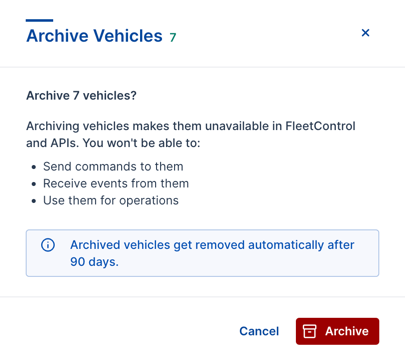Click the green vehicle count badge 7
The width and height of the screenshot is (405, 364).
(173, 37)
